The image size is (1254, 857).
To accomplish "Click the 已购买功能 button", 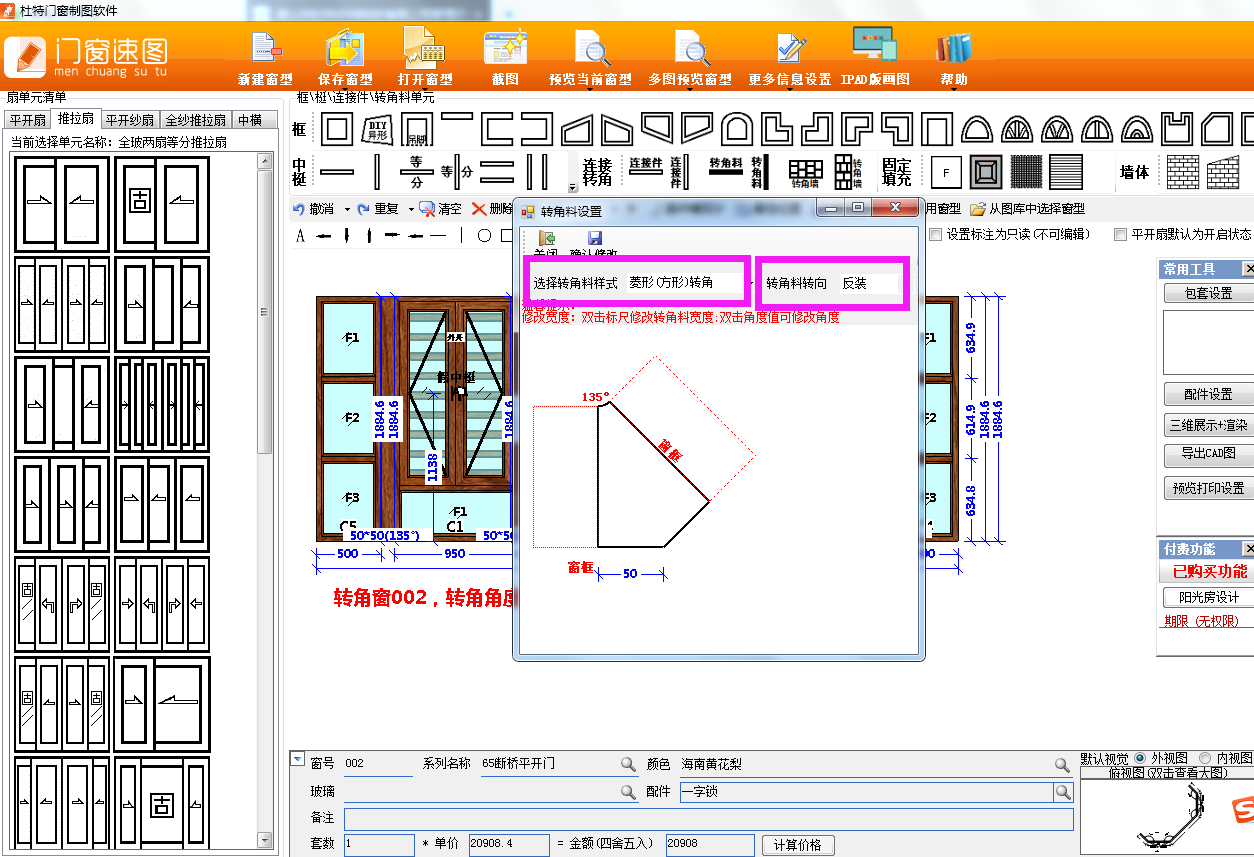I will [x=1208, y=571].
